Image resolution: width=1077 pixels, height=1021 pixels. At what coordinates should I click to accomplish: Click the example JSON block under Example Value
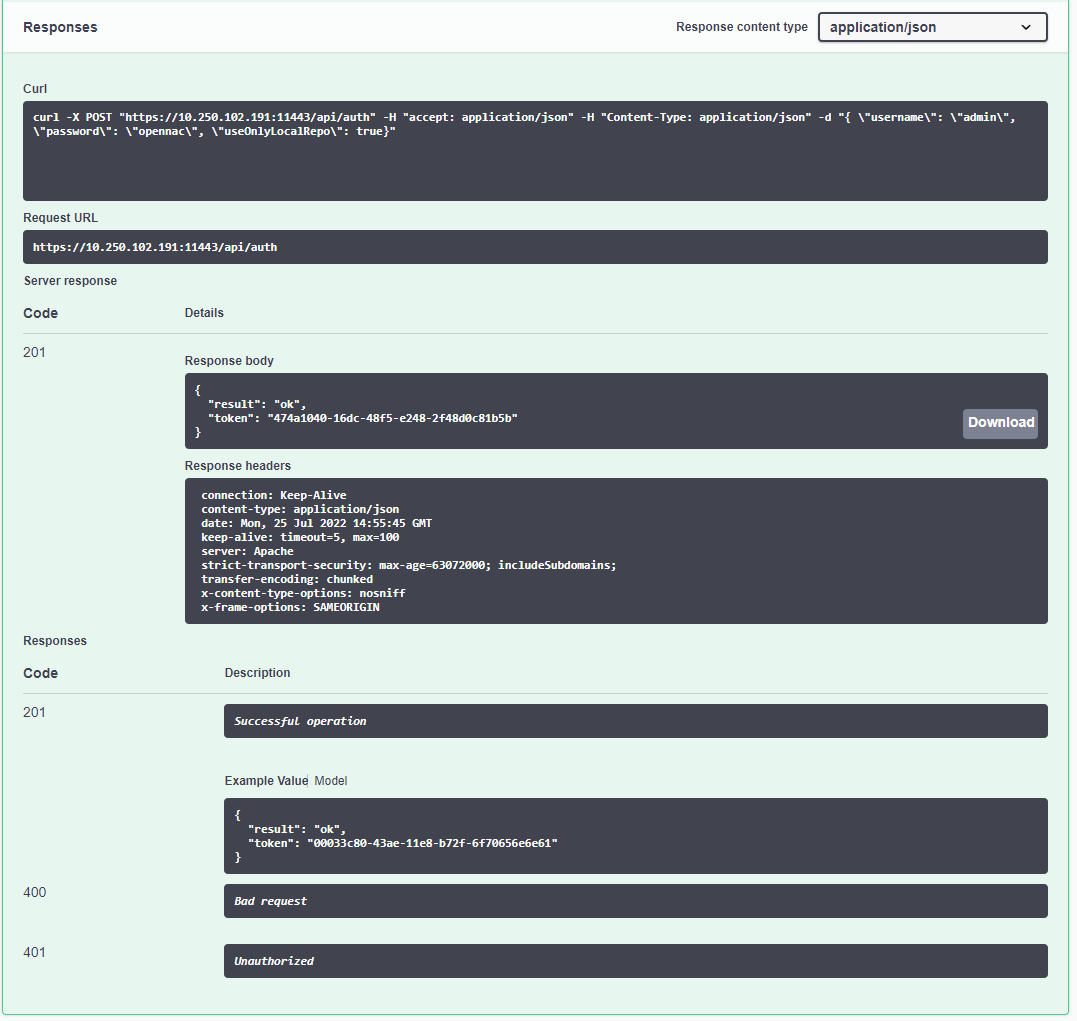pyautogui.click(x=635, y=836)
